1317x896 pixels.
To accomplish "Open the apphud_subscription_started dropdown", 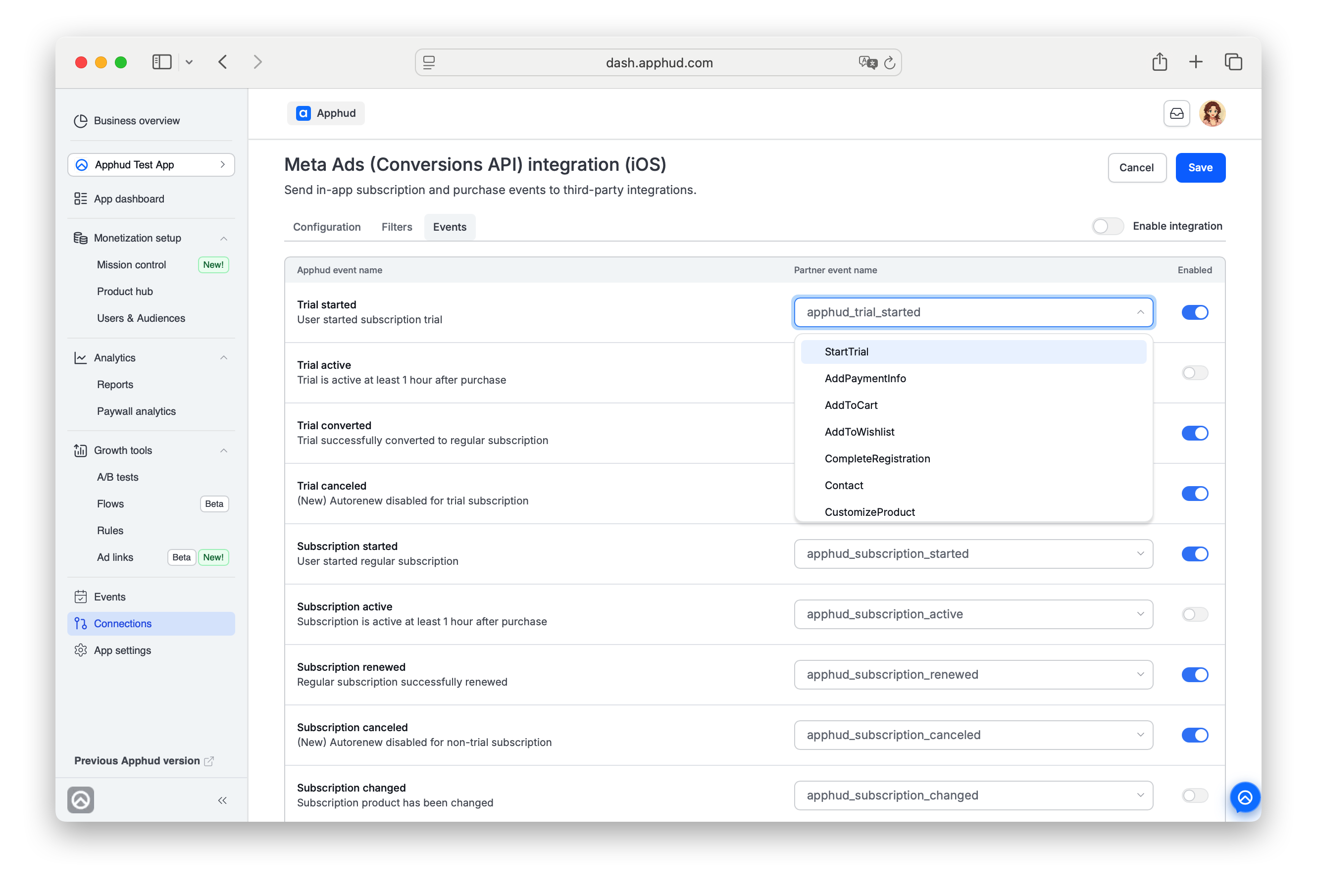I will click(973, 554).
